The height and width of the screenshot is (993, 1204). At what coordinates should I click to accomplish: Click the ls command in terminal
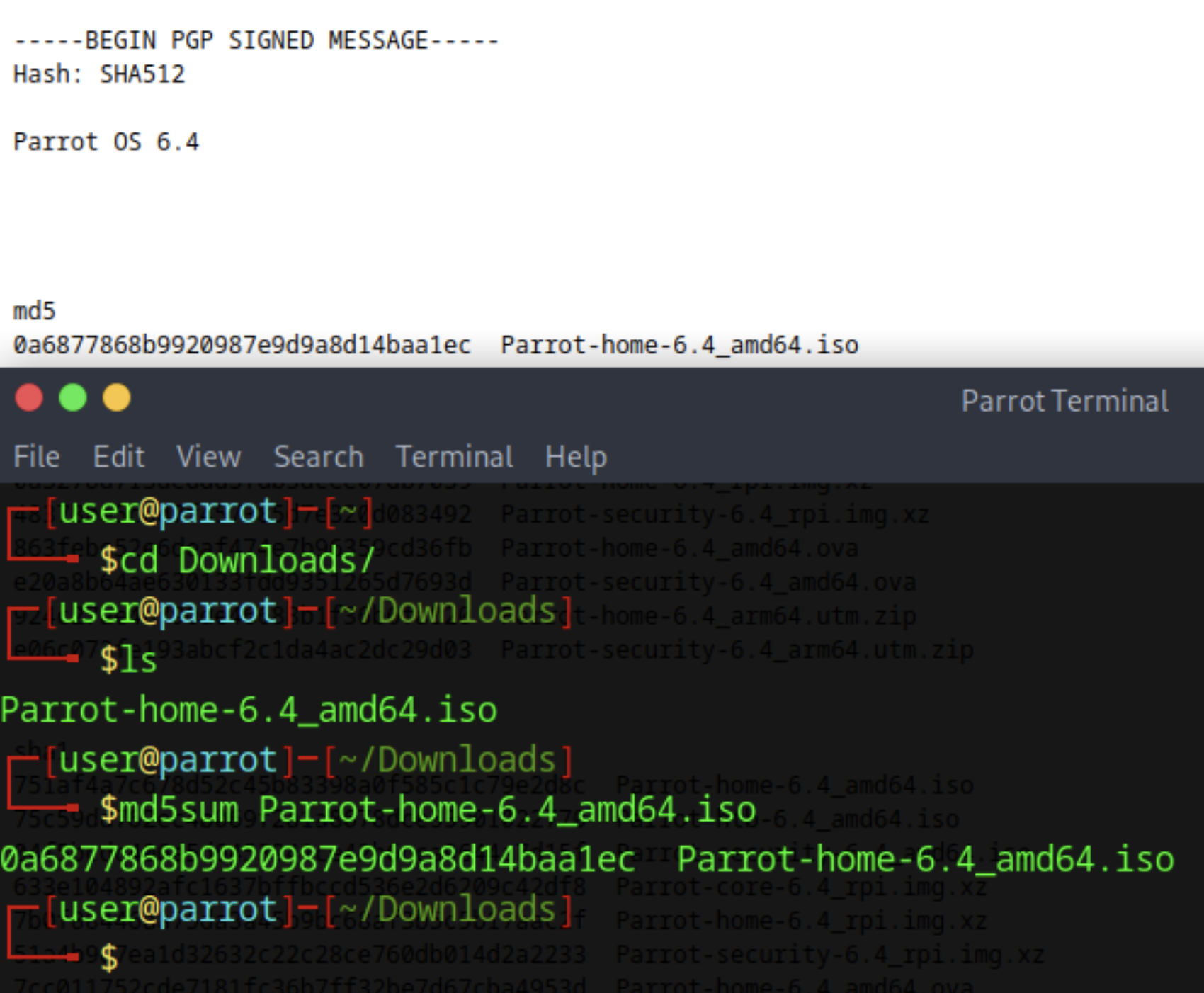pos(129,660)
